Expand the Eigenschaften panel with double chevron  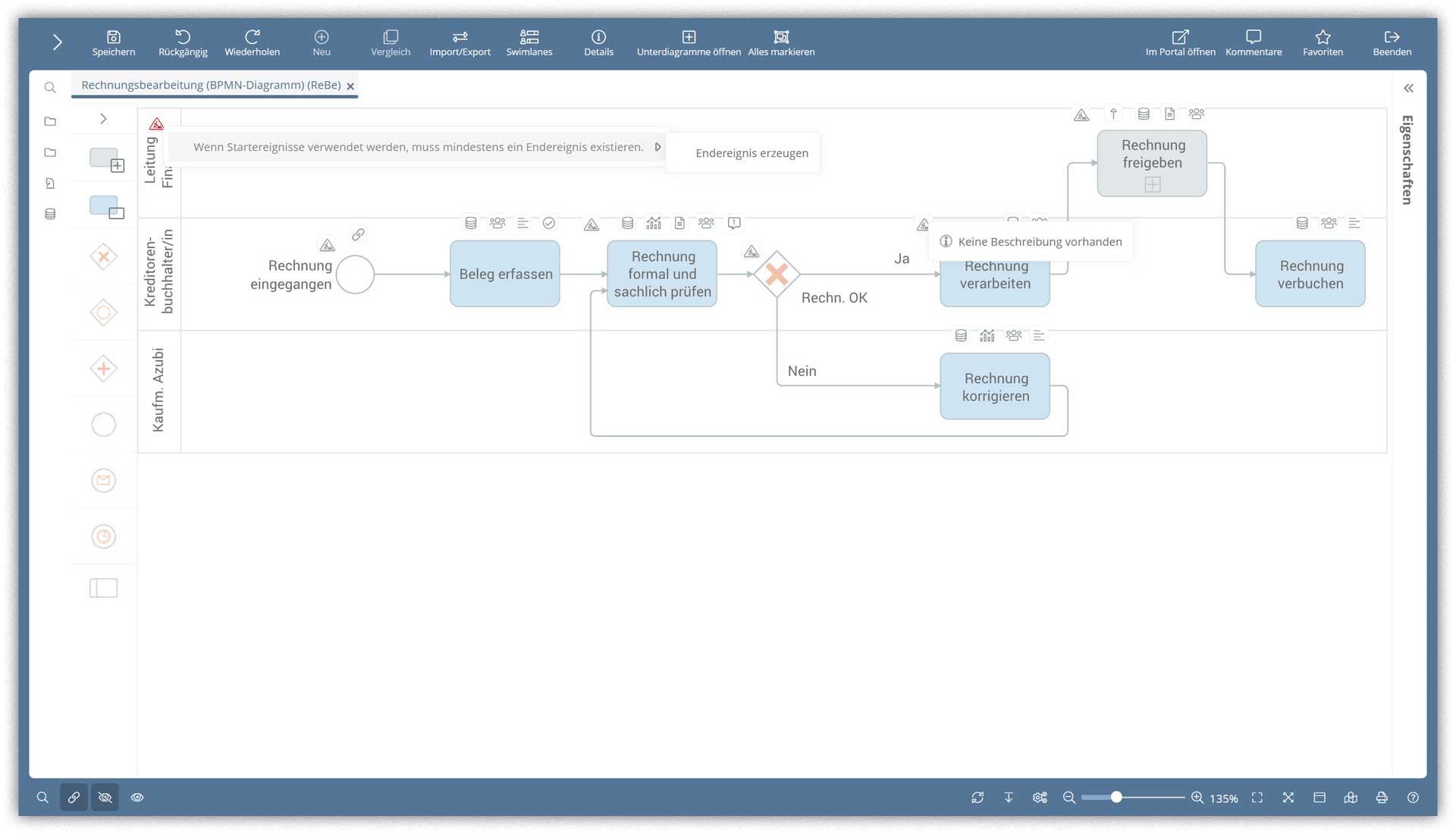pyautogui.click(x=1408, y=88)
